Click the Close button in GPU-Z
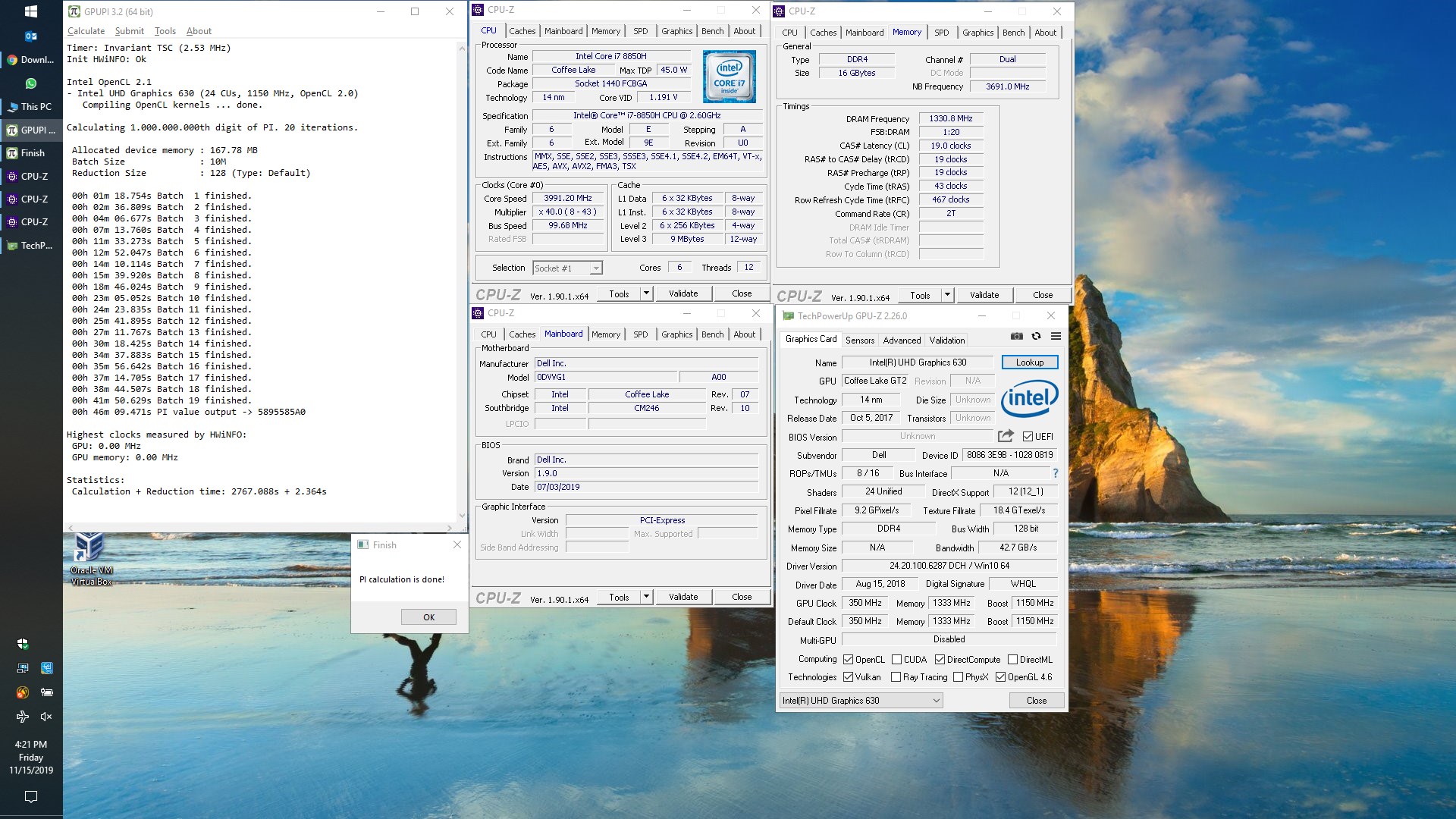1456x819 pixels. pyautogui.click(x=1037, y=701)
